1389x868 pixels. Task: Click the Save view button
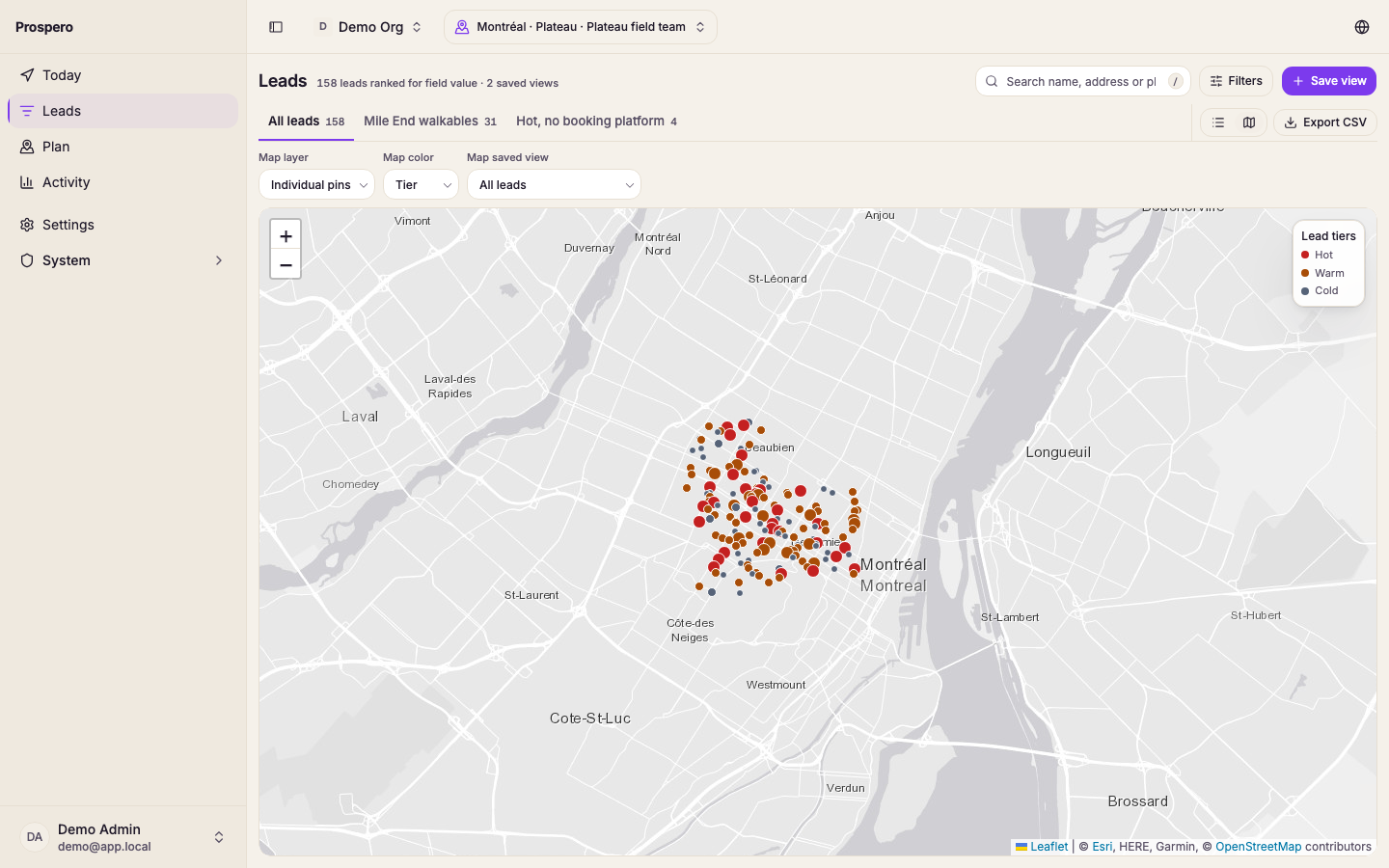pos(1328,81)
